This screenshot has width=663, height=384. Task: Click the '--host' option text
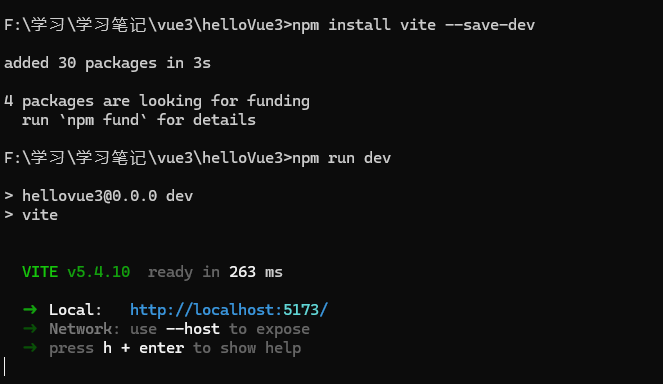point(193,329)
